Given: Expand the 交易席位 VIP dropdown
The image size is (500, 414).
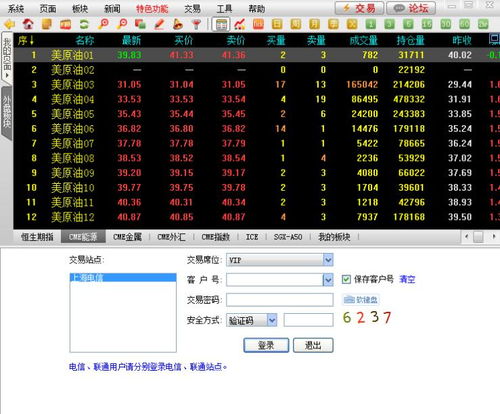Looking at the screenshot, I should [328, 260].
